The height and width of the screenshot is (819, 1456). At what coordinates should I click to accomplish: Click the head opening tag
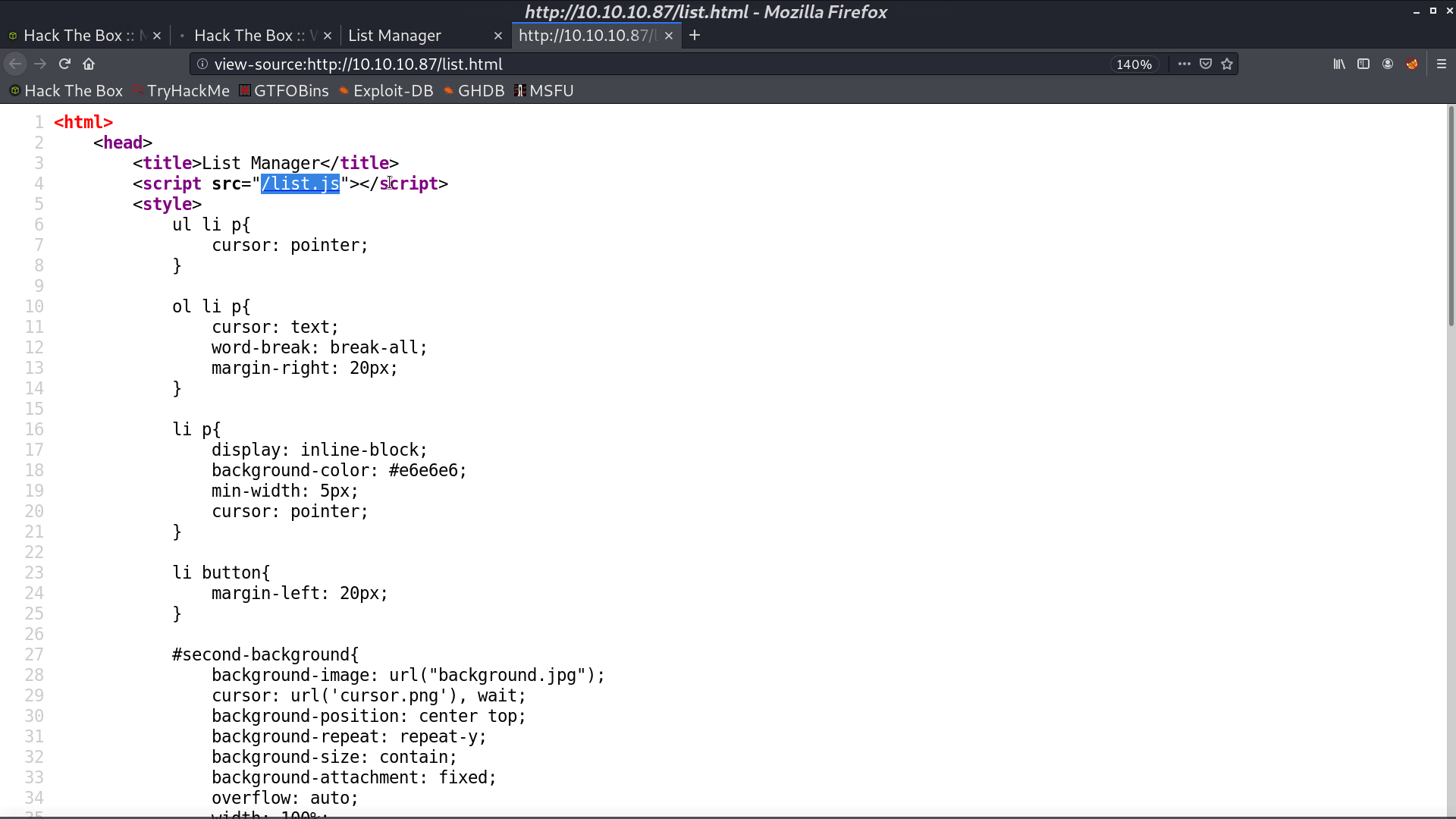(x=123, y=143)
